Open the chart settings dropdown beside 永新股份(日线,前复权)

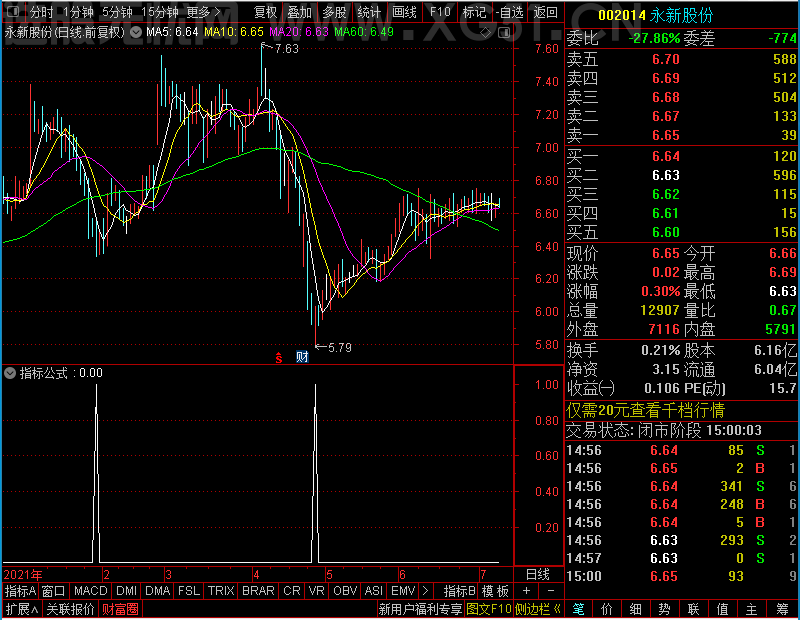136,33
